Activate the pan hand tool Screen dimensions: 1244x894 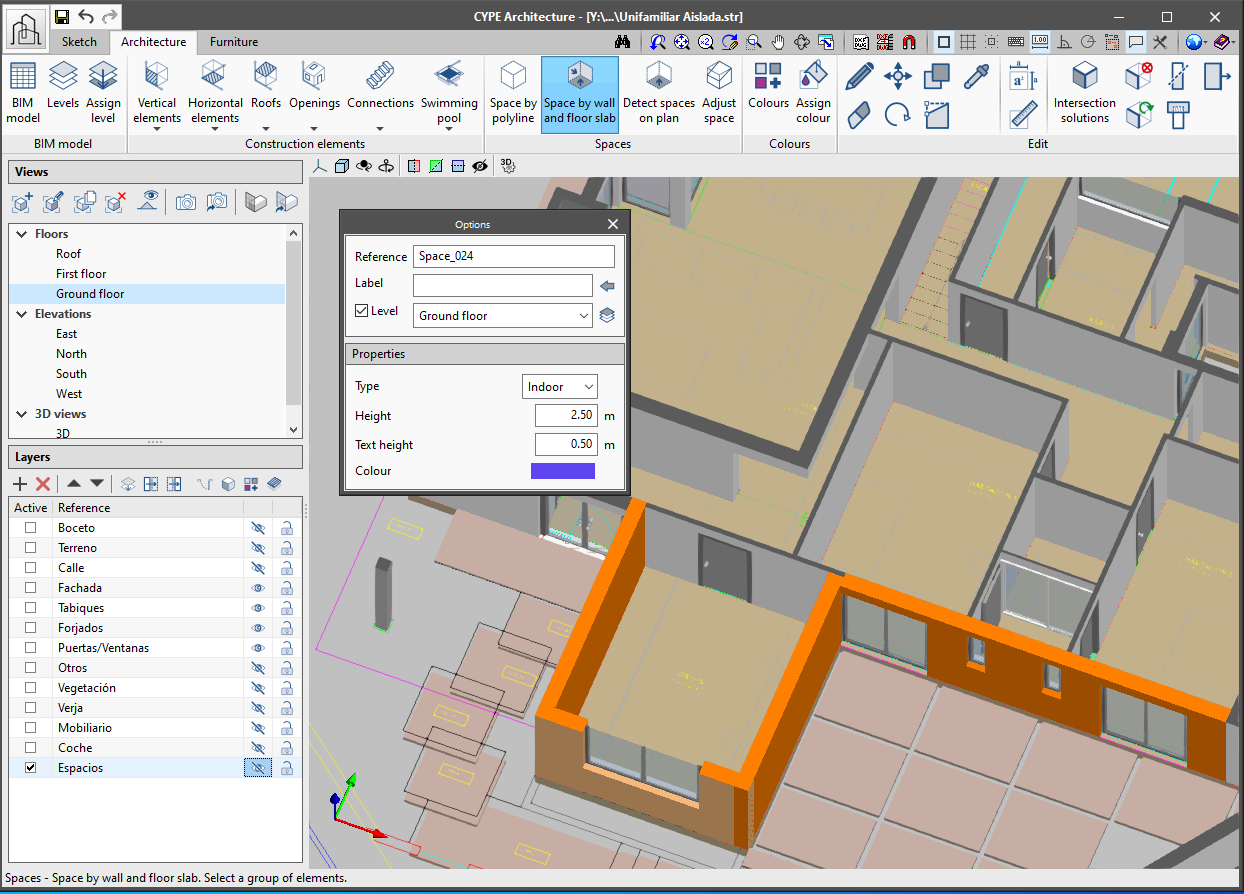(x=778, y=42)
